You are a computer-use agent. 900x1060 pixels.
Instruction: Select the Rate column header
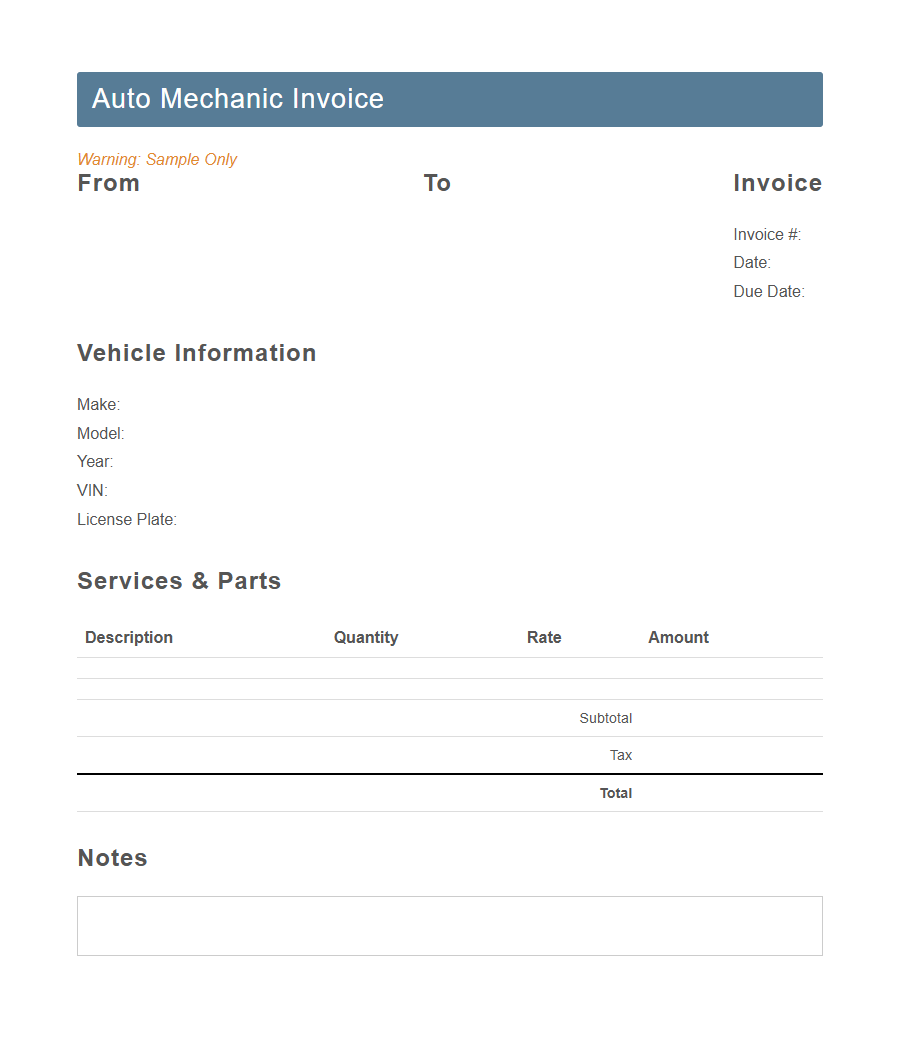pyautogui.click(x=544, y=637)
